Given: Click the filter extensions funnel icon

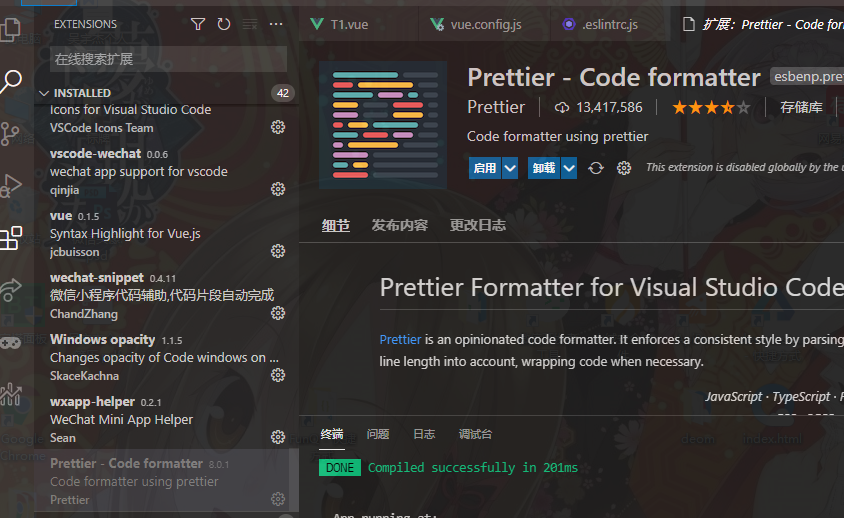Looking at the screenshot, I should 198,24.
